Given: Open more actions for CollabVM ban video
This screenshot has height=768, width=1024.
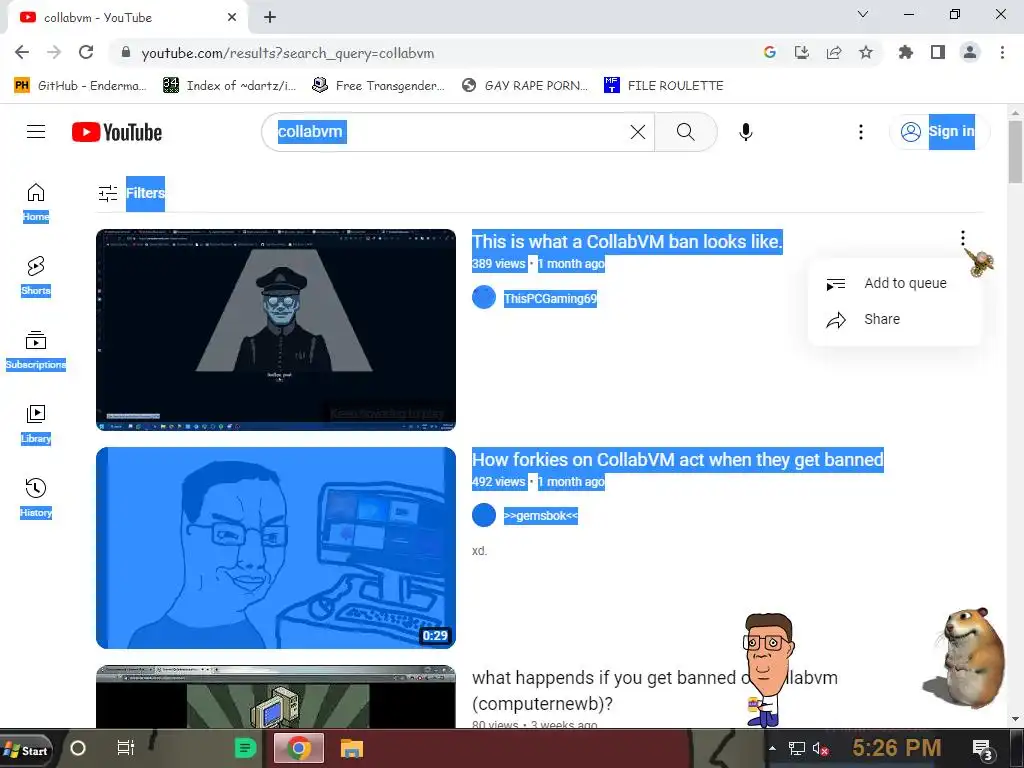Looking at the screenshot, I should pyautogui.click(x=963, y=238).
